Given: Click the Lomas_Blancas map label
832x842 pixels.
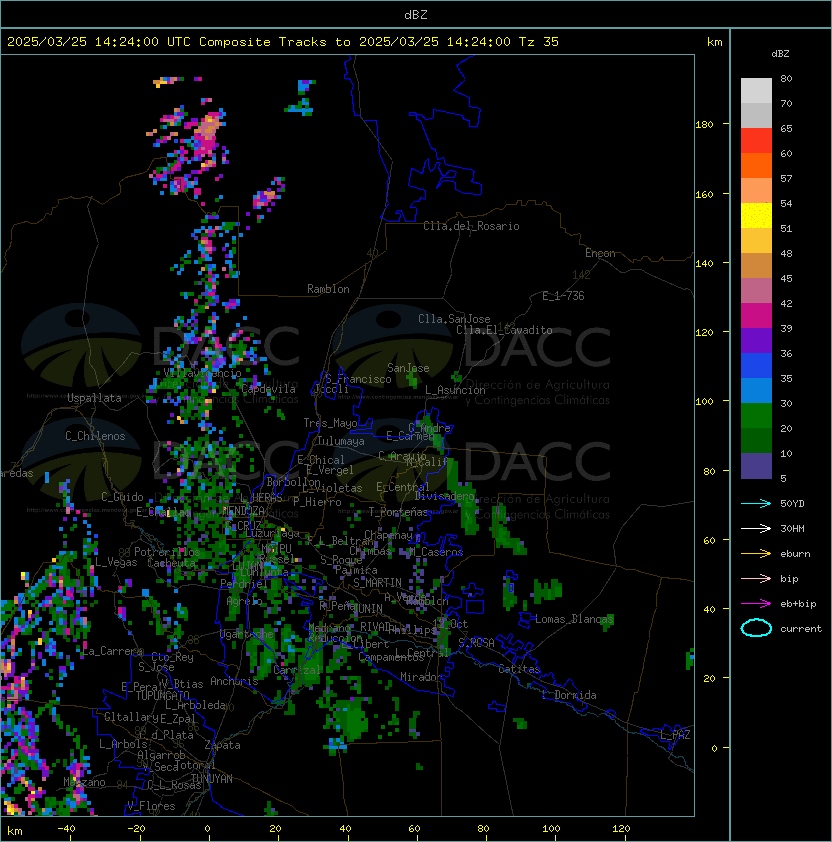Looking at the screenshot, I should coord(574,619).
